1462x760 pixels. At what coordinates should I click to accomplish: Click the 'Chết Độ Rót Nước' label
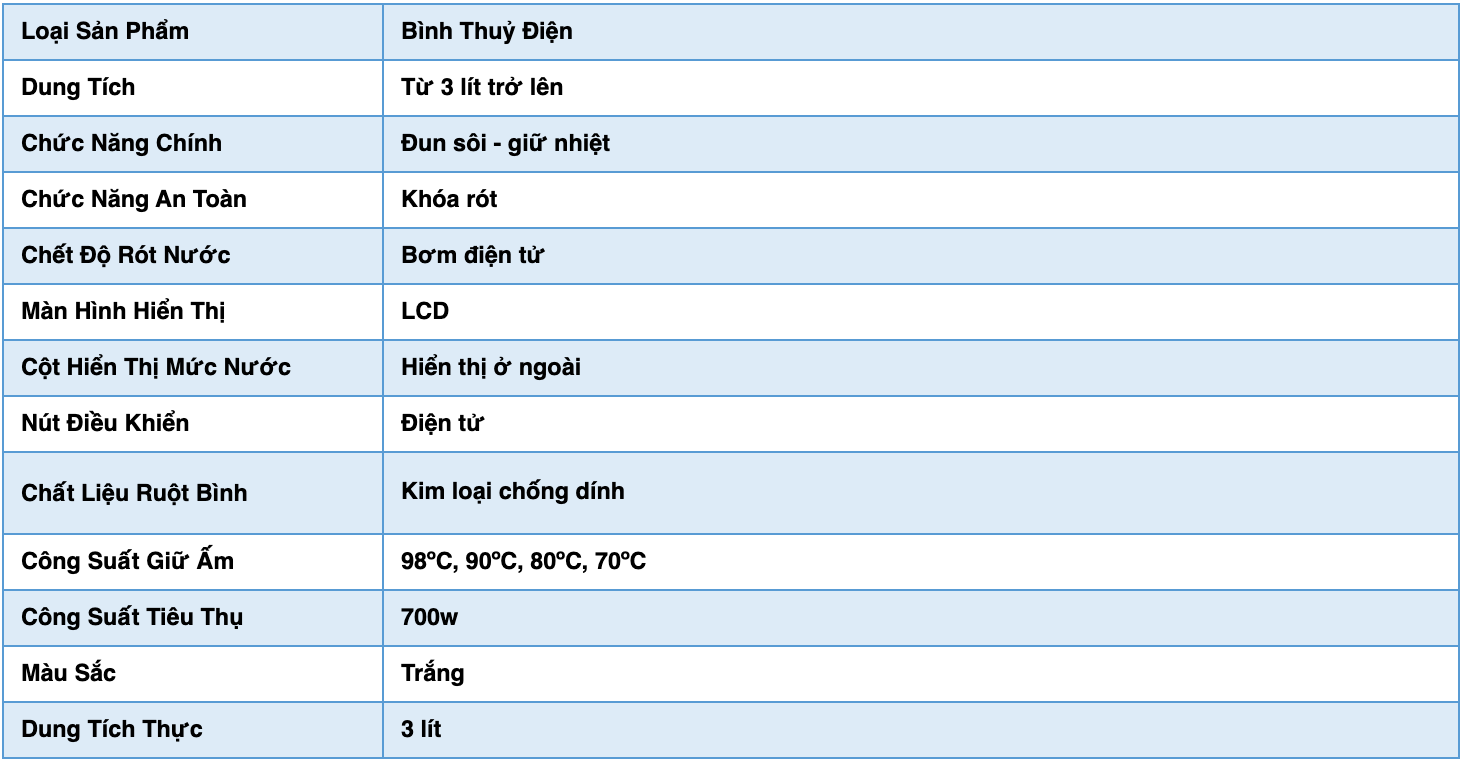pos(126,255)
